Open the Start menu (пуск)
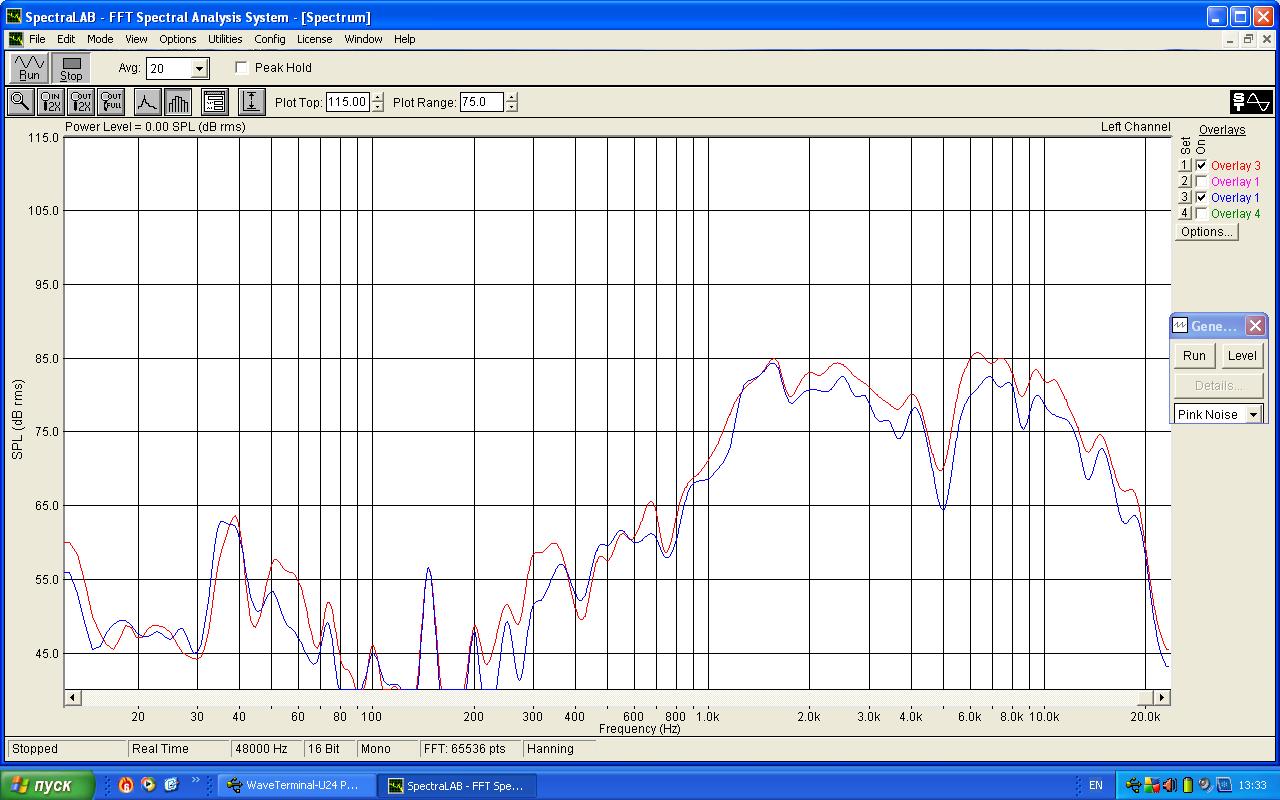Image resolution: width=1280 pixels, height=800 pixels. 48,785
